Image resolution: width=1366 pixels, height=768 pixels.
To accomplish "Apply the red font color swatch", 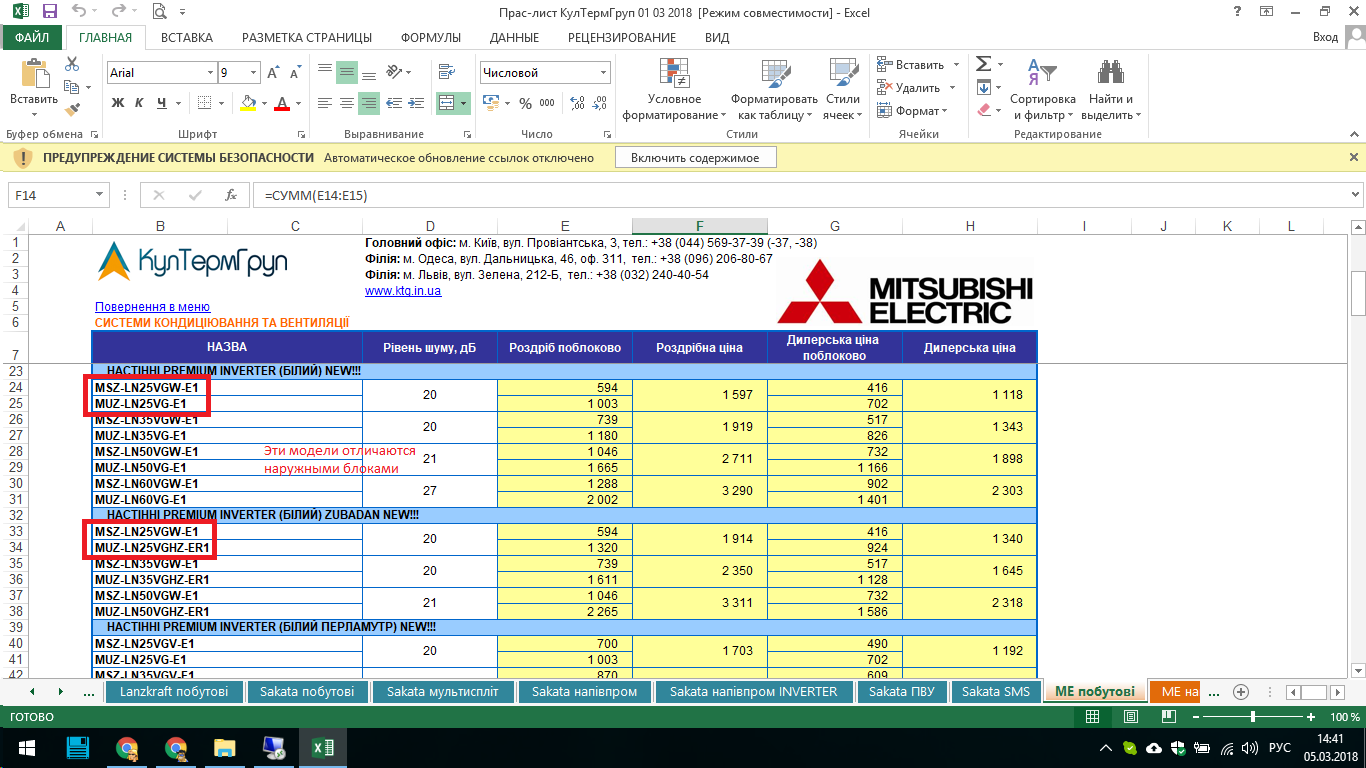I will [282, 103].
